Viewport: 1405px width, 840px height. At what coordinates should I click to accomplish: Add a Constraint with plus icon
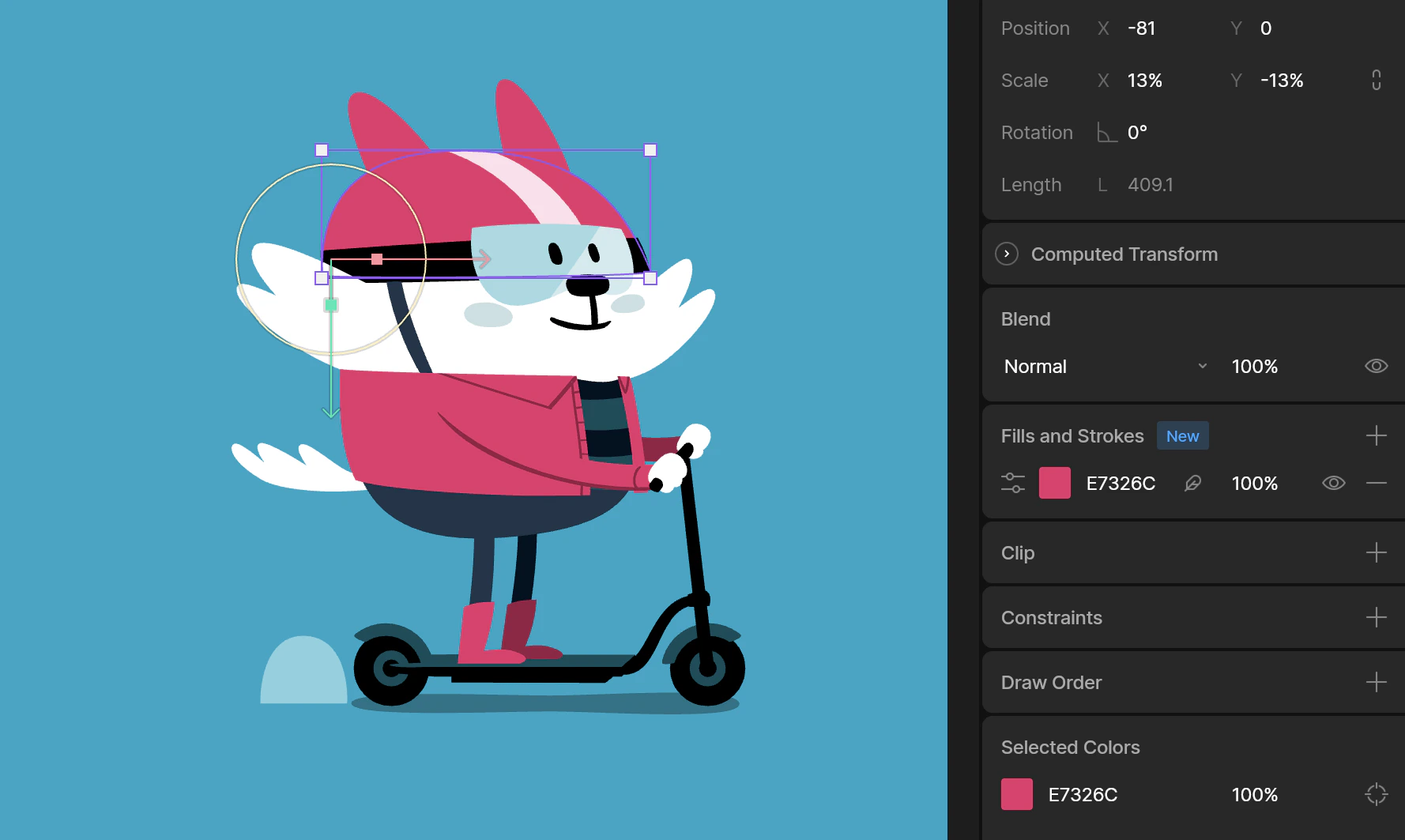1376,617
